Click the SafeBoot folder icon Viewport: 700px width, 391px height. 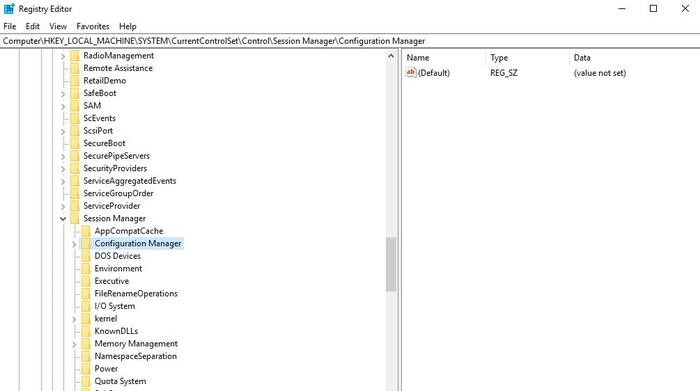[75, 93]
